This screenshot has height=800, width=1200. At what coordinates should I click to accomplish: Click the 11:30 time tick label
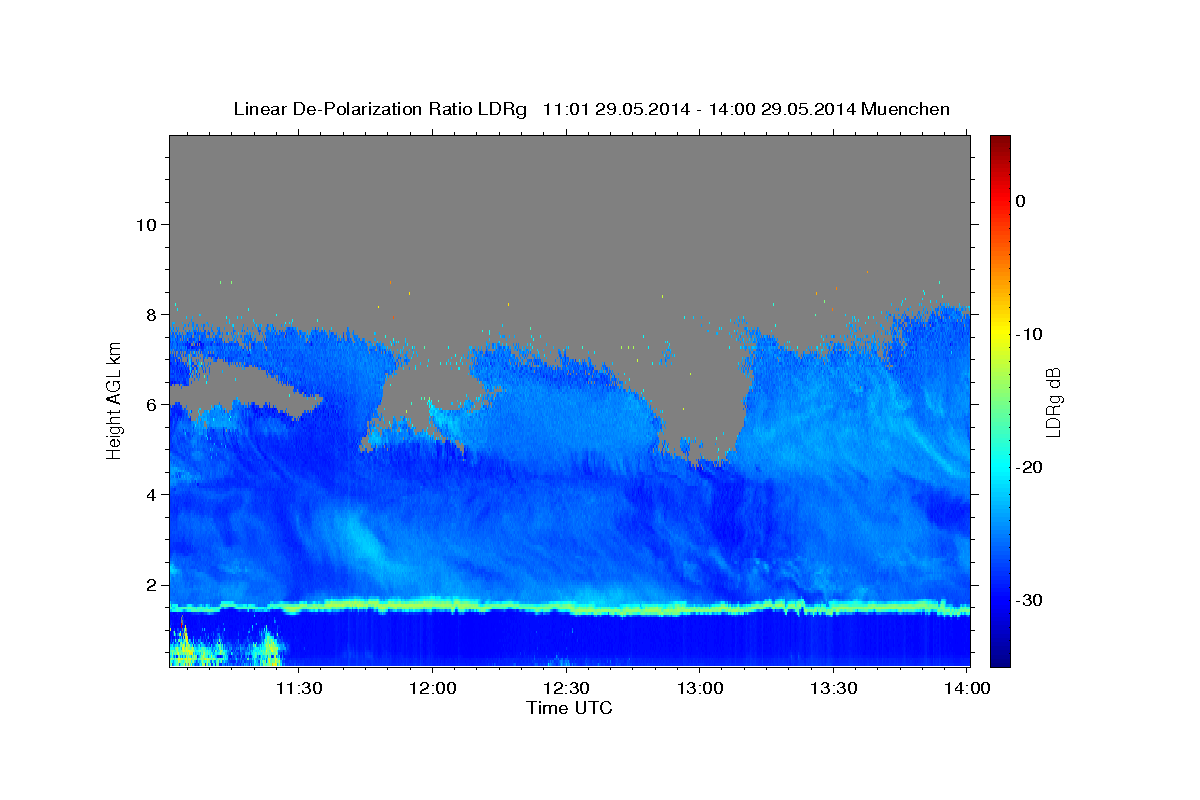(299, 688)
